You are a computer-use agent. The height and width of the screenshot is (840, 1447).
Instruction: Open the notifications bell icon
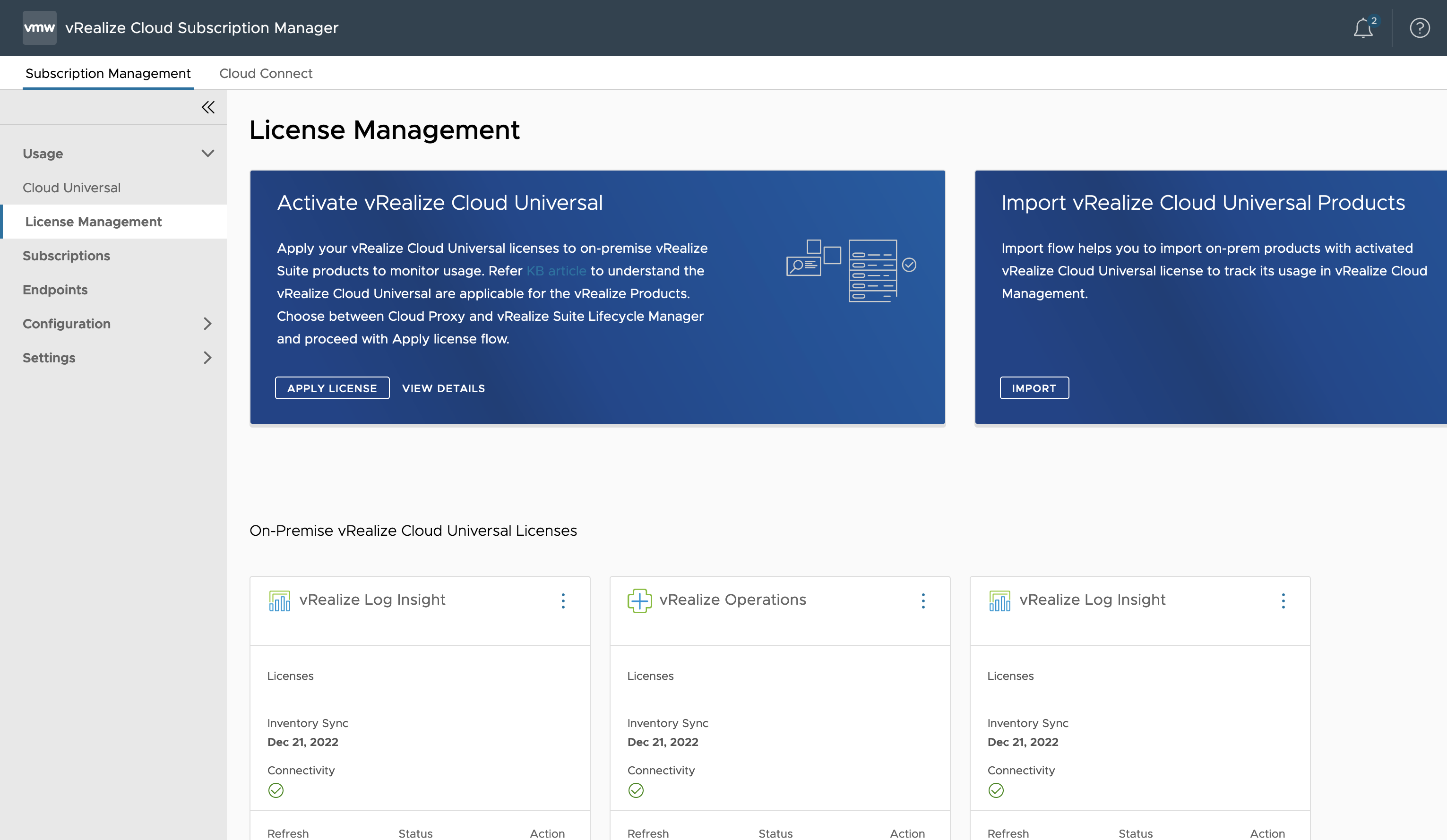(x=1363, y=28)
